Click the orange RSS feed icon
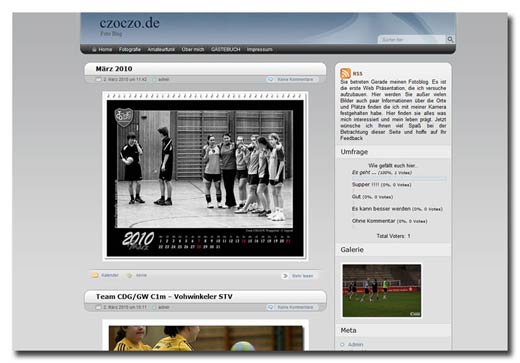Screen dimensions: 520x363 [x=345, y=73]
